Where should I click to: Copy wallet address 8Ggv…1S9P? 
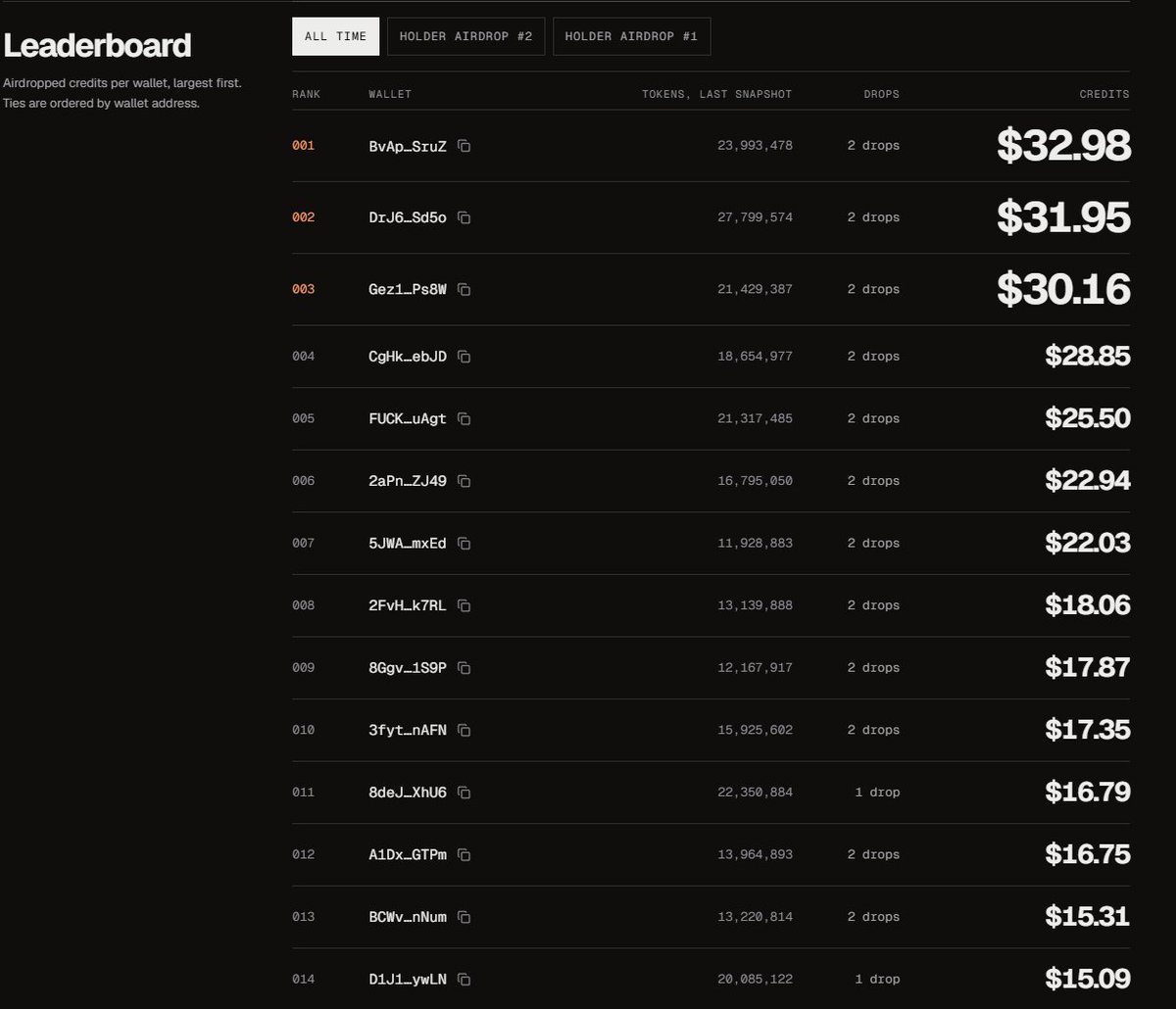point(465,668)
